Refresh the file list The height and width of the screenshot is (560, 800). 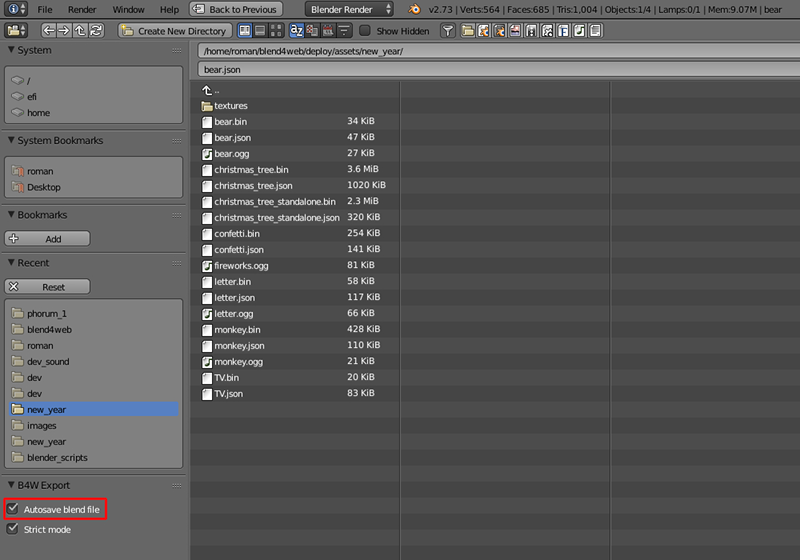point(96,31)
